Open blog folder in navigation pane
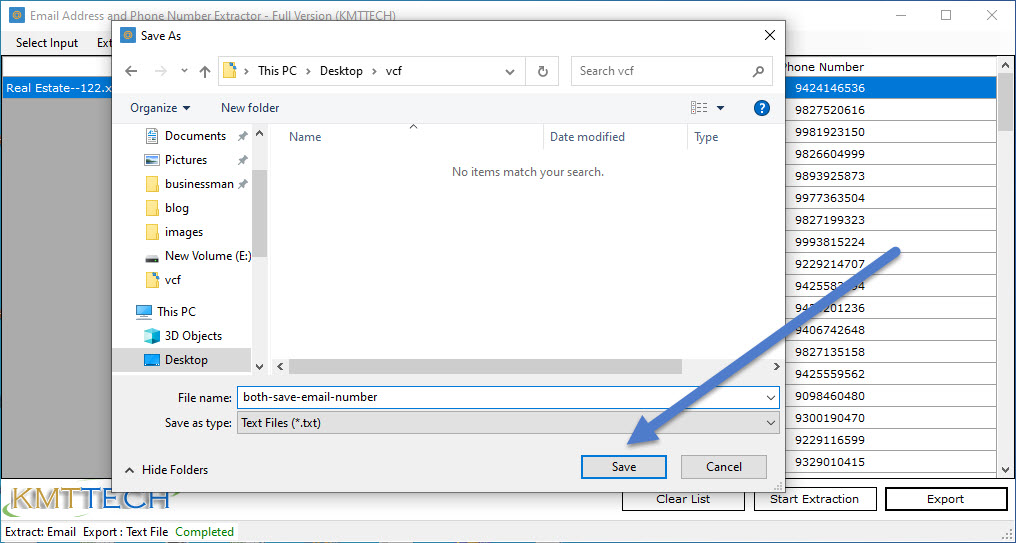 tap(176, 208)
